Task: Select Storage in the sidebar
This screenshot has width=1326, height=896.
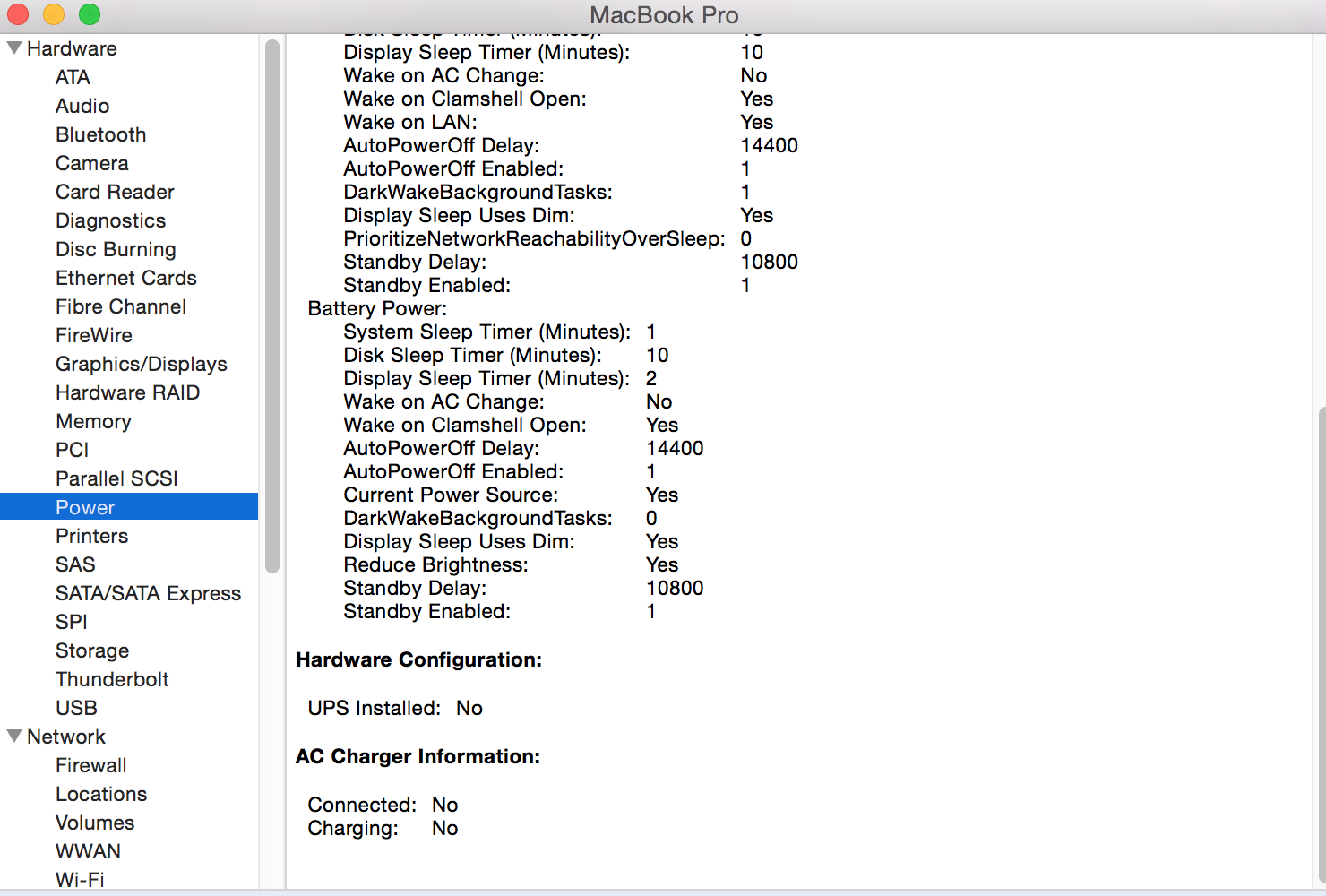Action: (92, 650)
